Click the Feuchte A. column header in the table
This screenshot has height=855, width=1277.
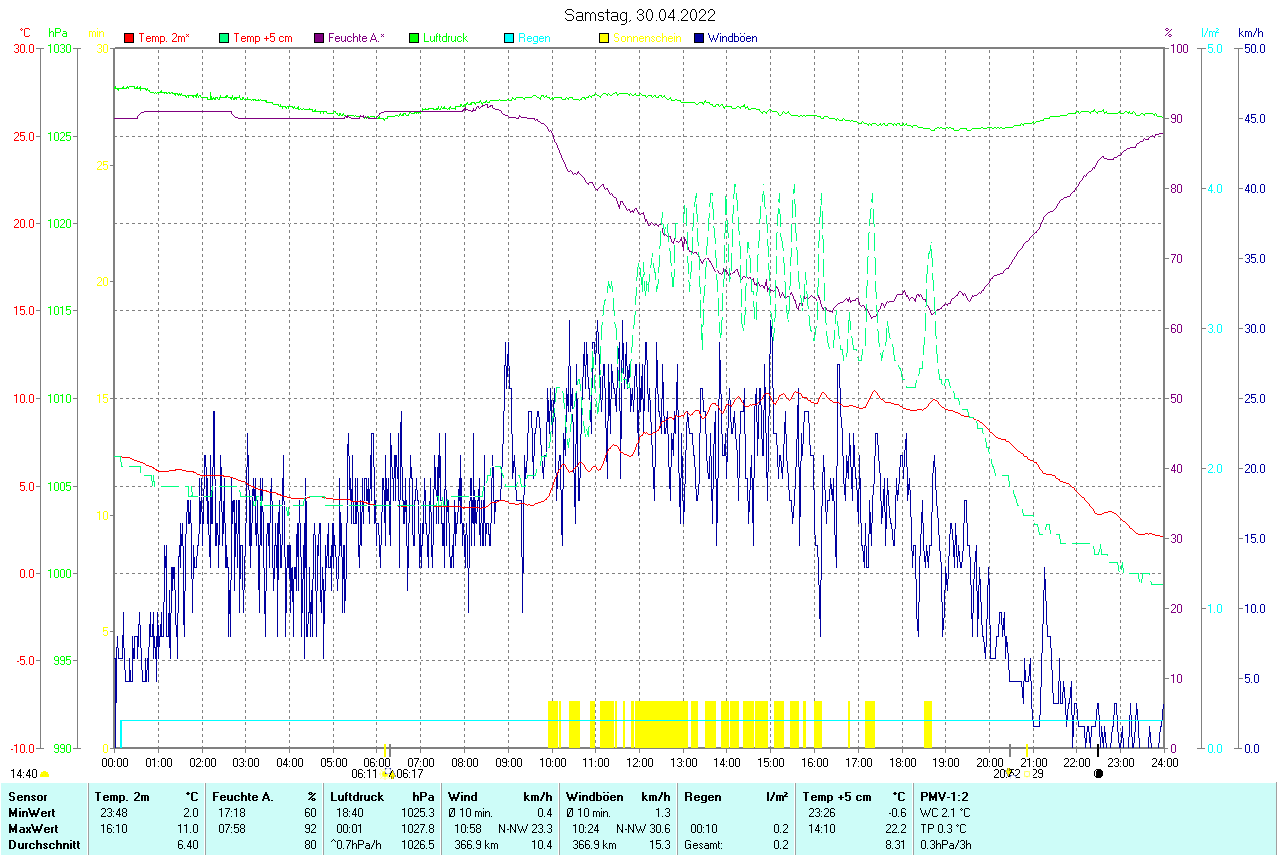241,797
